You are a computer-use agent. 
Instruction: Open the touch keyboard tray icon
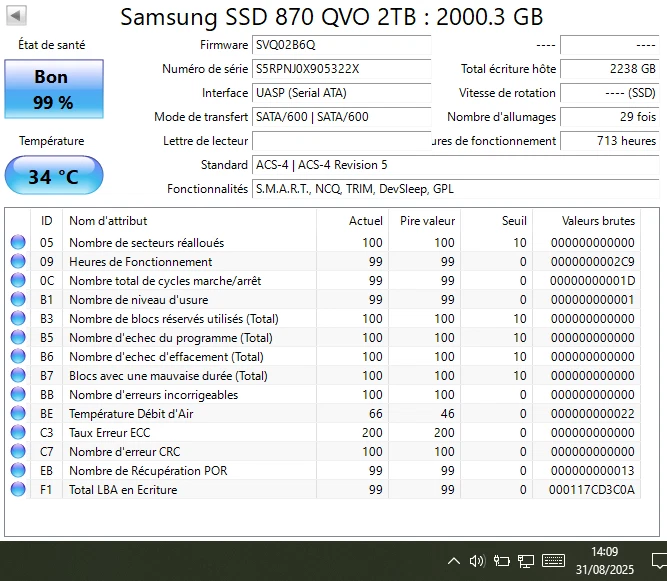pyautogui.click(x=553, y=561)
